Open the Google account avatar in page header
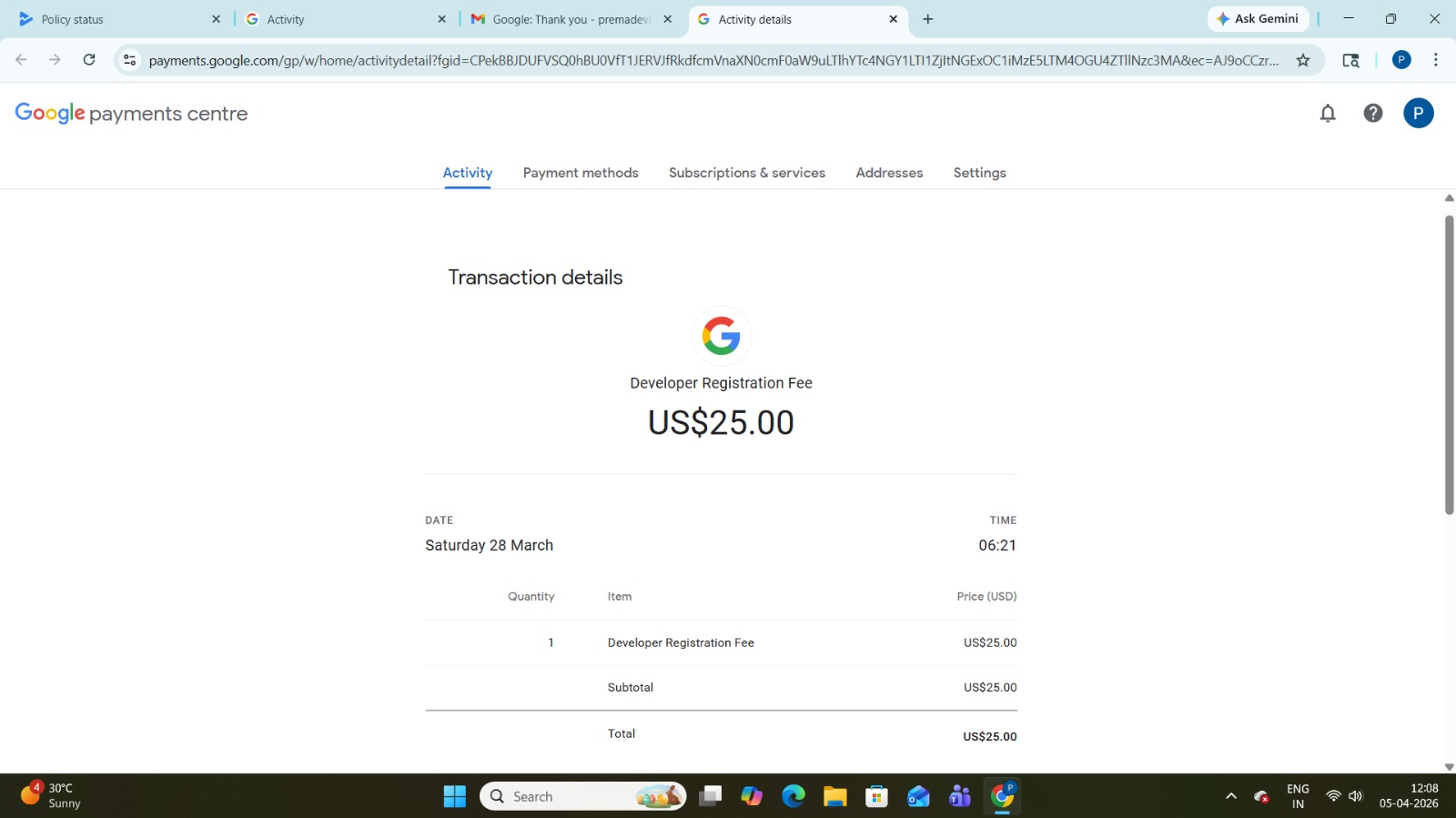The image size is (1456, 818). [x=1418, y=113]
